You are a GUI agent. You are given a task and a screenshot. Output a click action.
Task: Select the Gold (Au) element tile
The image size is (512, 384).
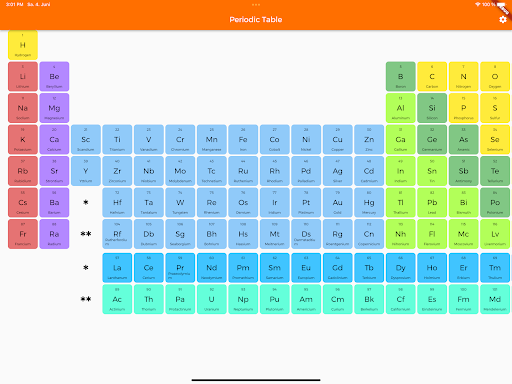click(x=338, y=202)
